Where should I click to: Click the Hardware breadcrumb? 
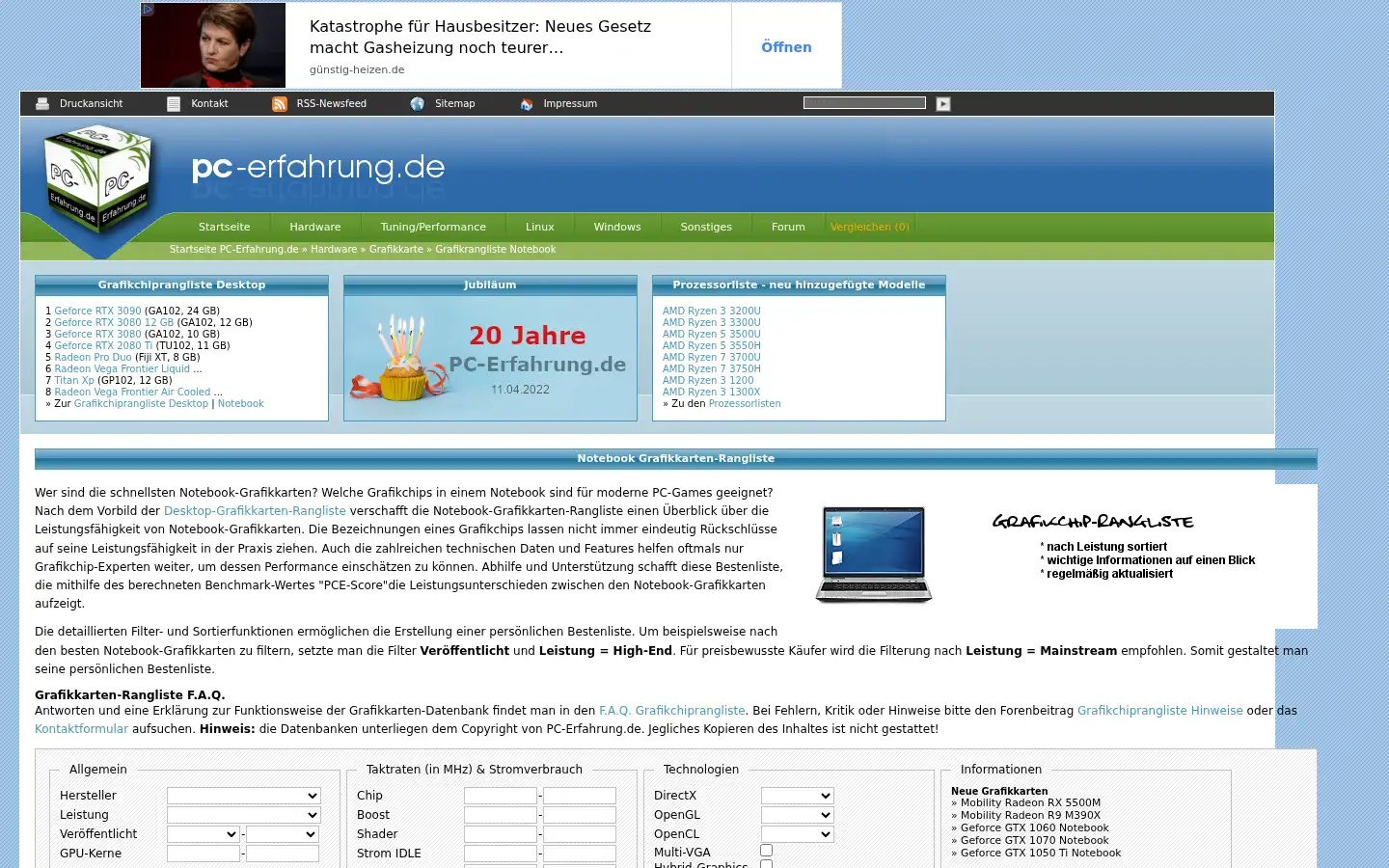pos(334,250)
